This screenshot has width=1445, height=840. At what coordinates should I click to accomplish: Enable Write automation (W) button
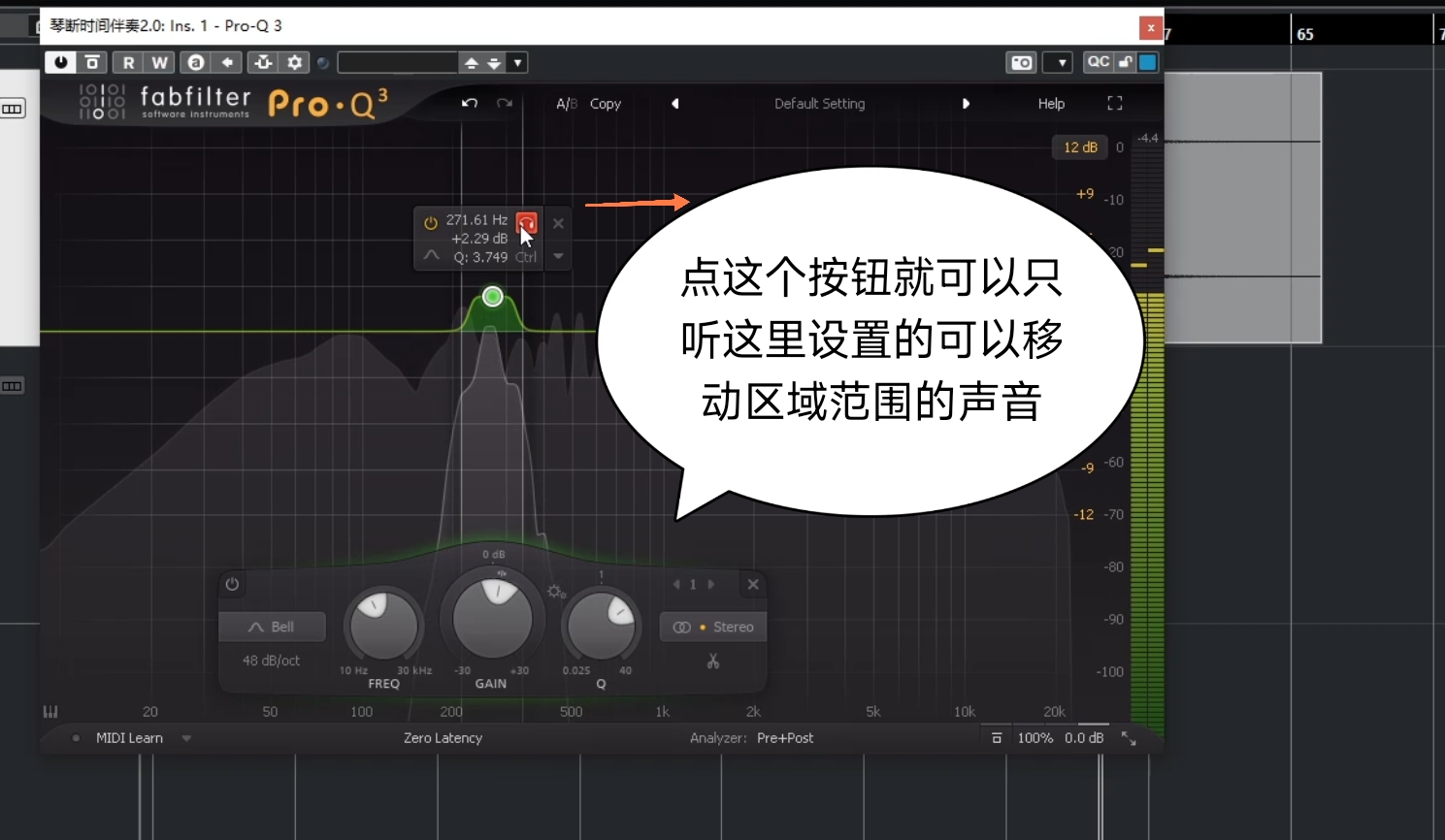pyautogui.click(x=159, y=62)
